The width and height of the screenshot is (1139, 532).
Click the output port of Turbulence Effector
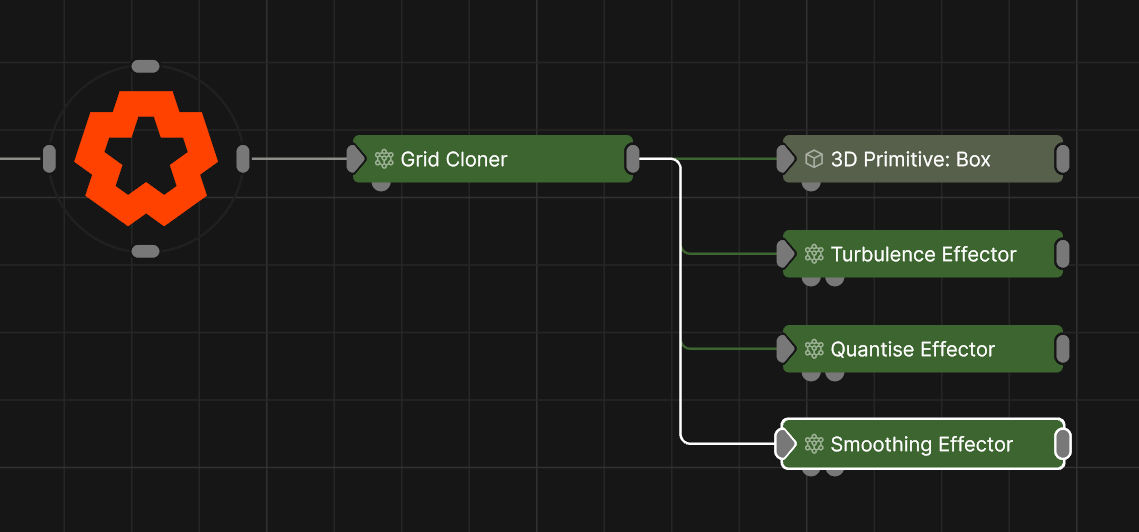point(1062,254)
